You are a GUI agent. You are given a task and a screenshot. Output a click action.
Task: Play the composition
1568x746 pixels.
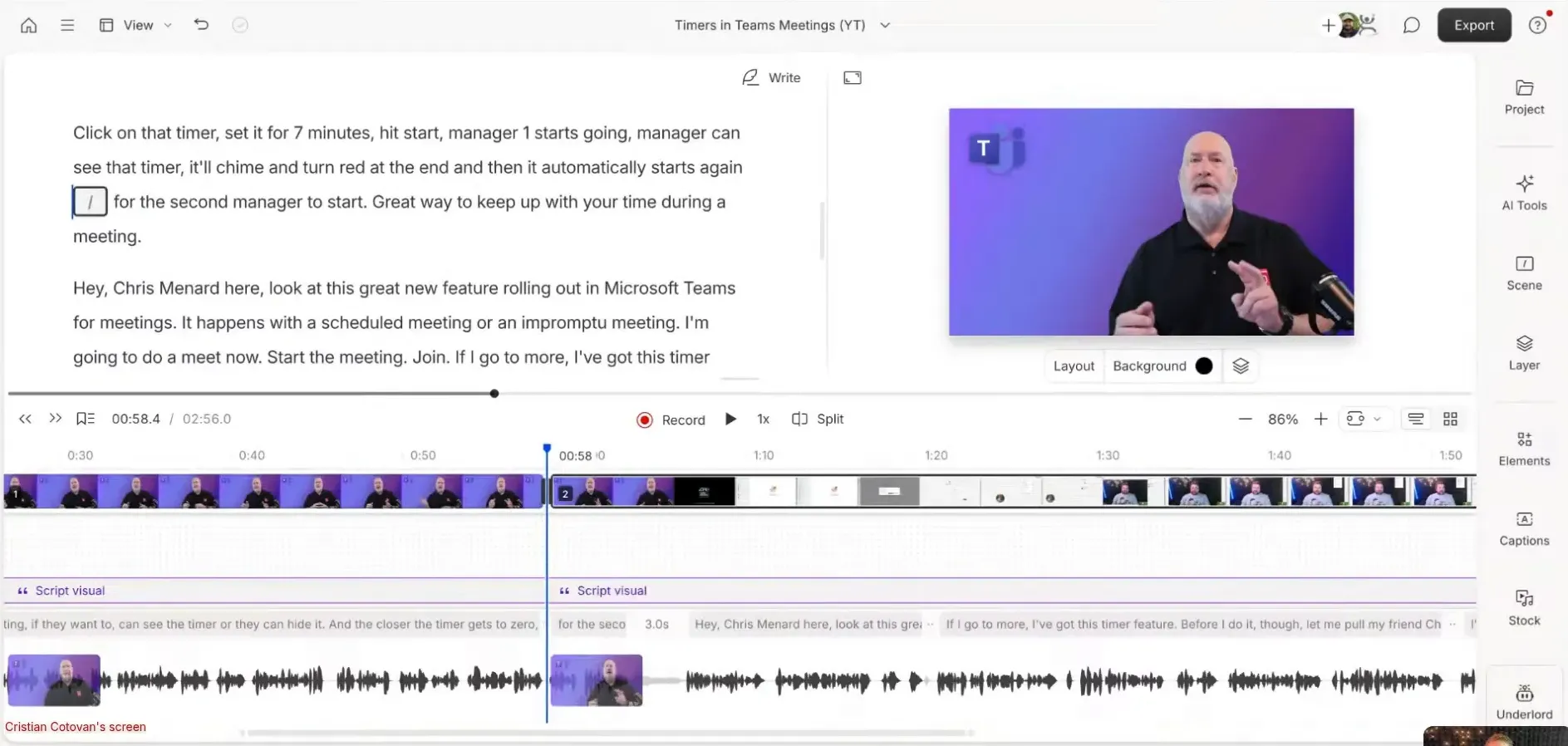coord(730,419)
